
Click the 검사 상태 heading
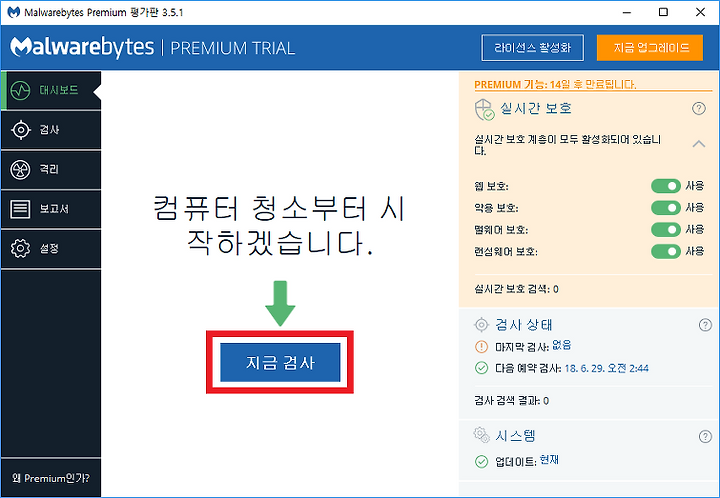tap(523, 325)
